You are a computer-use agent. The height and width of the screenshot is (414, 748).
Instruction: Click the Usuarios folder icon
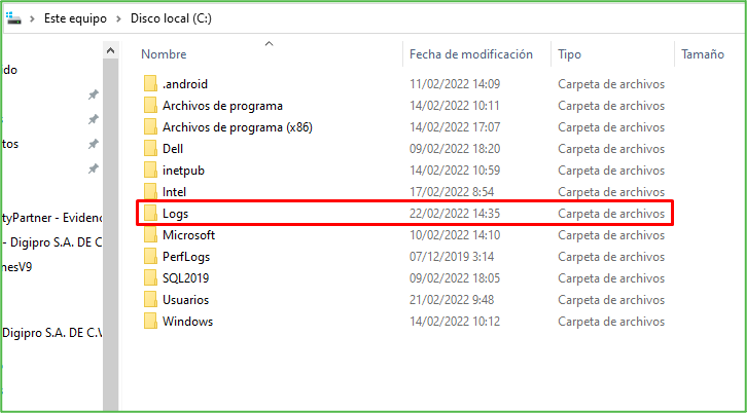(150, 300)
